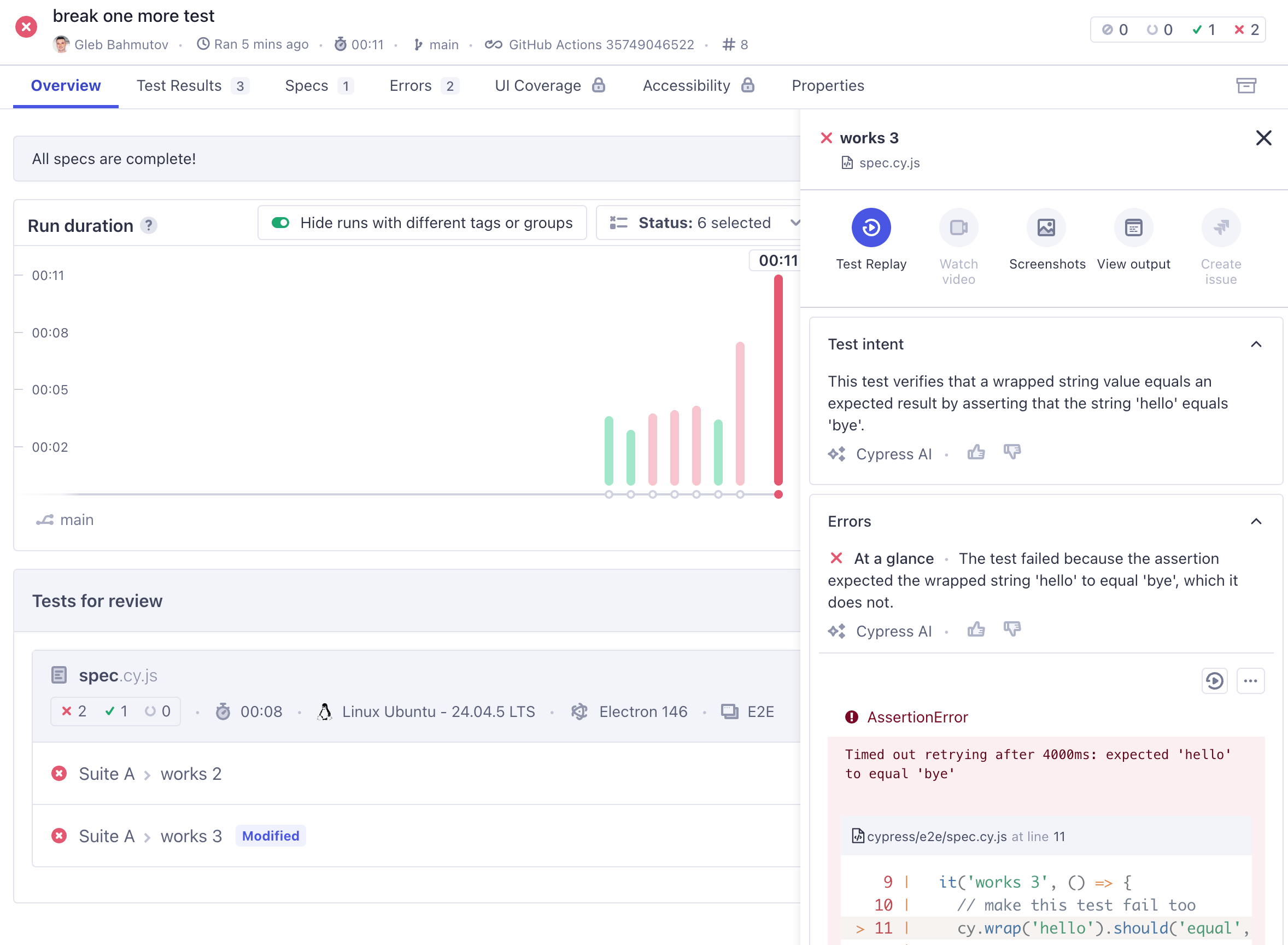Open the Accessibility tab
Screen dimensions: 1288x945
[699, 86]
